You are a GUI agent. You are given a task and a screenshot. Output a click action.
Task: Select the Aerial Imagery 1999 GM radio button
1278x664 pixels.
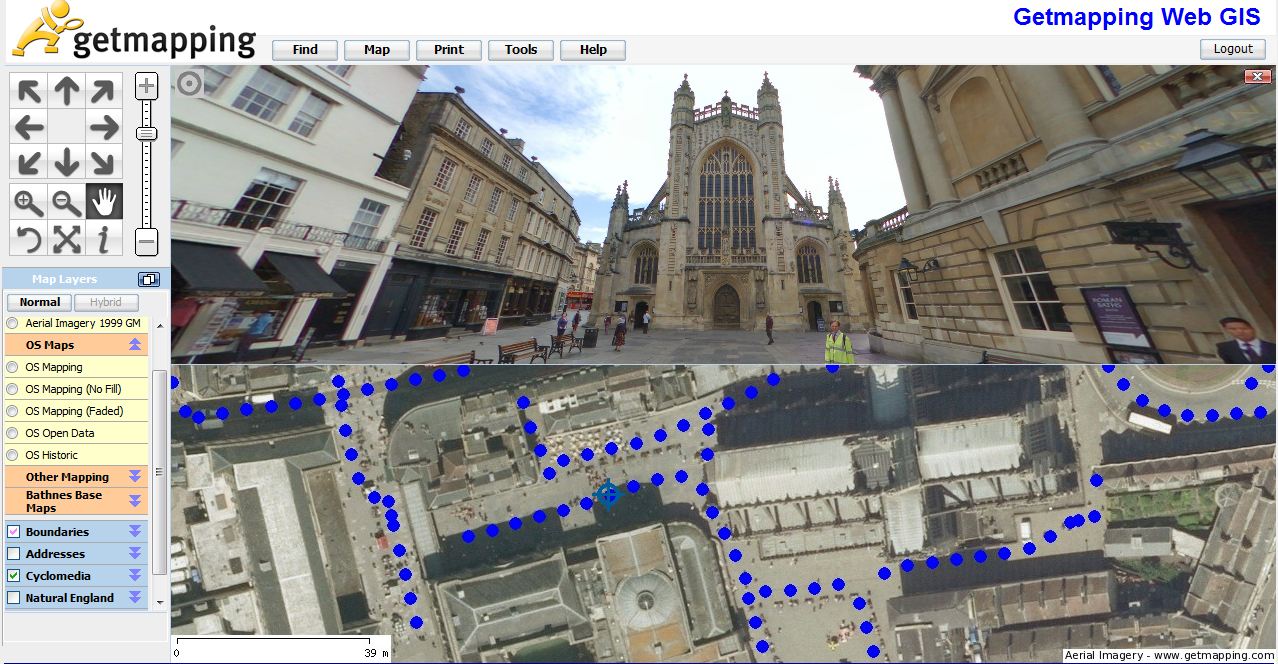click(x=12, y=323)
